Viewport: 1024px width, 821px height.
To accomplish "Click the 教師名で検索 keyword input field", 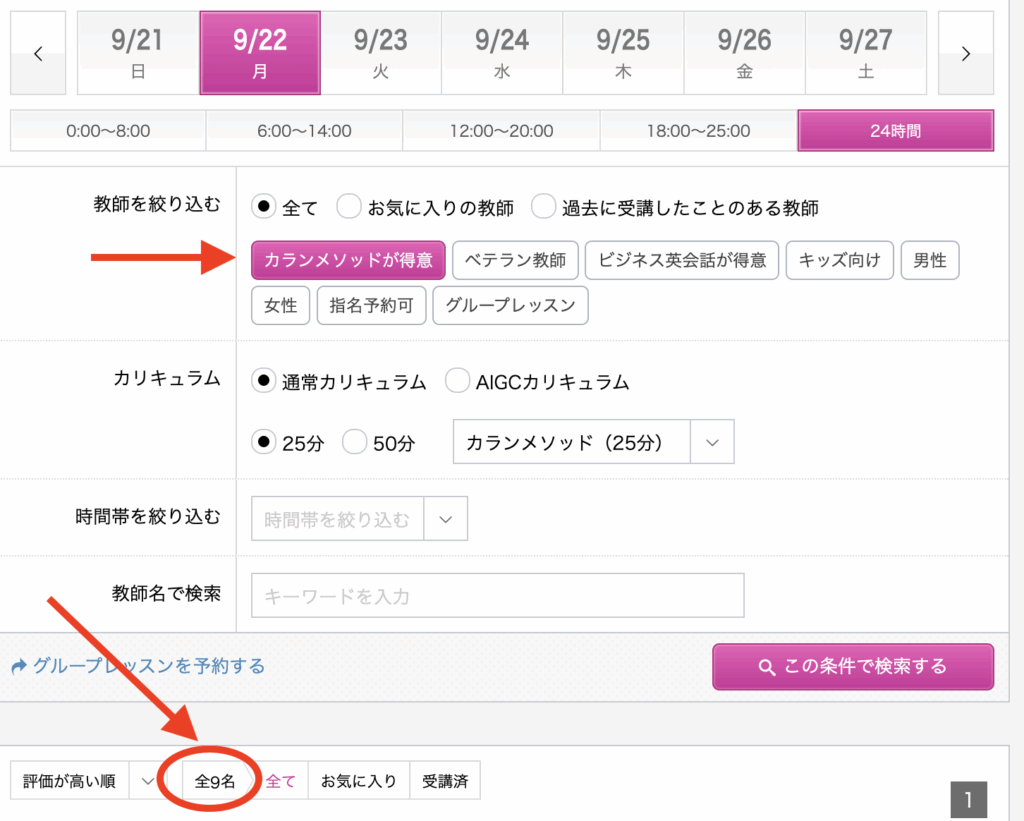I will 498,596.
